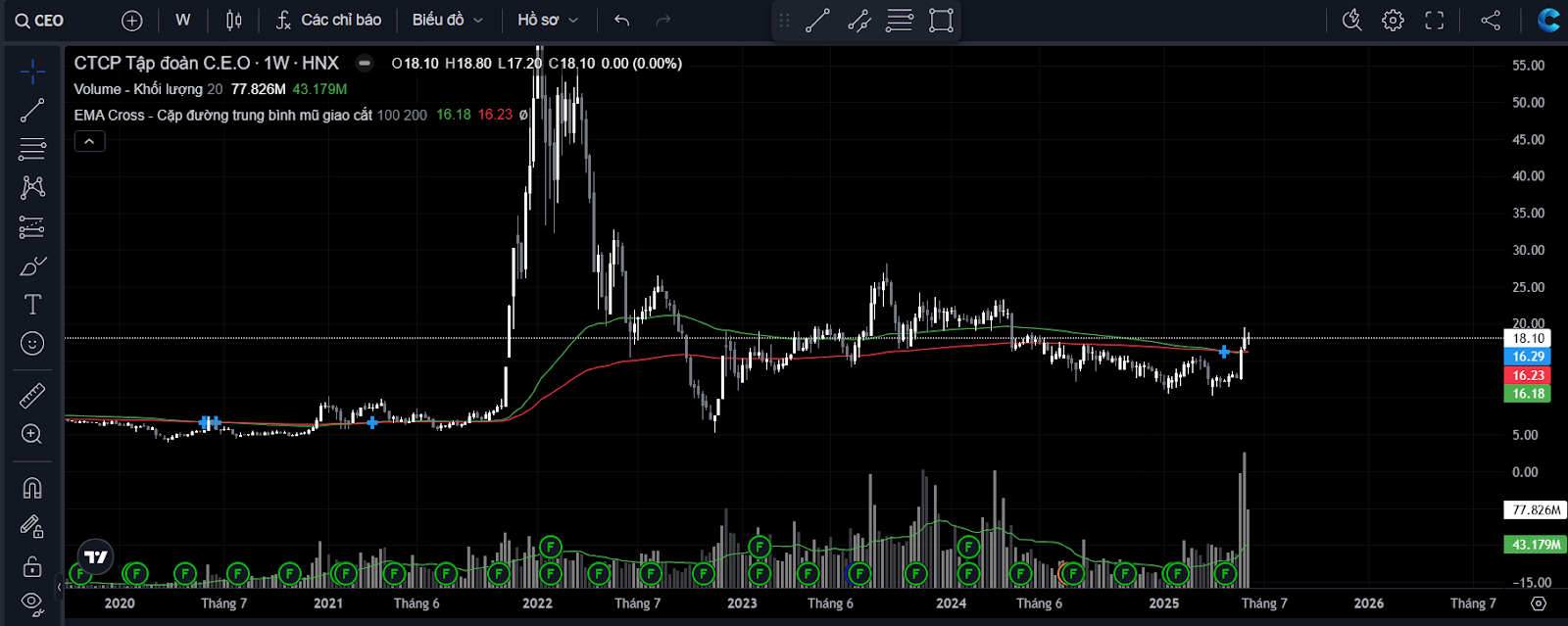Select trend line in the floating toolbar
The height and width of the screenshot is (626, 1568).
pyautogui.click(x=817, y=21)
